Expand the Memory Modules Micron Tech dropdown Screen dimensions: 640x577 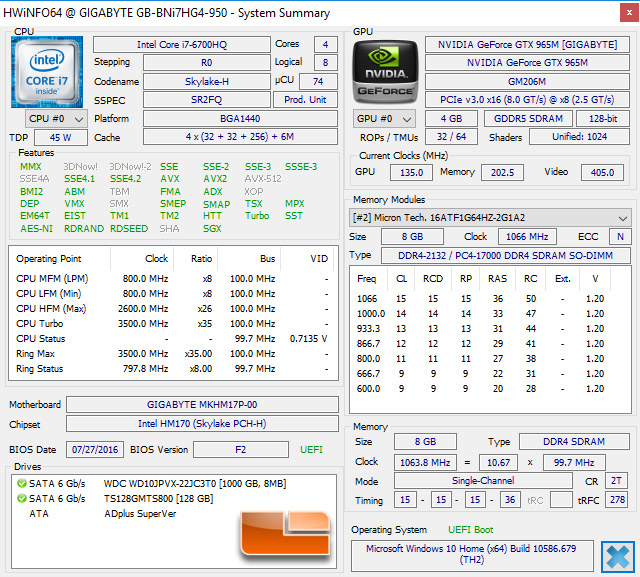pos(490,217)
